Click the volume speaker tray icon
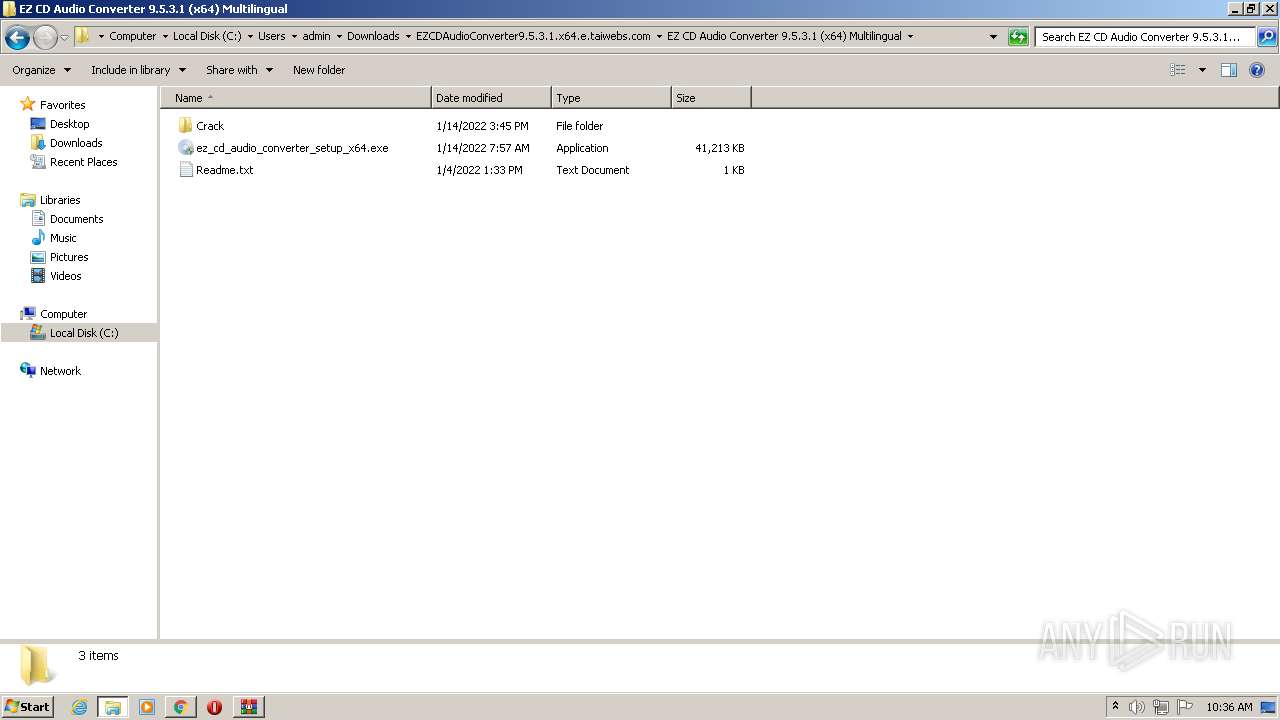This screenshot has height=720, width=1280. [1137, 707]
